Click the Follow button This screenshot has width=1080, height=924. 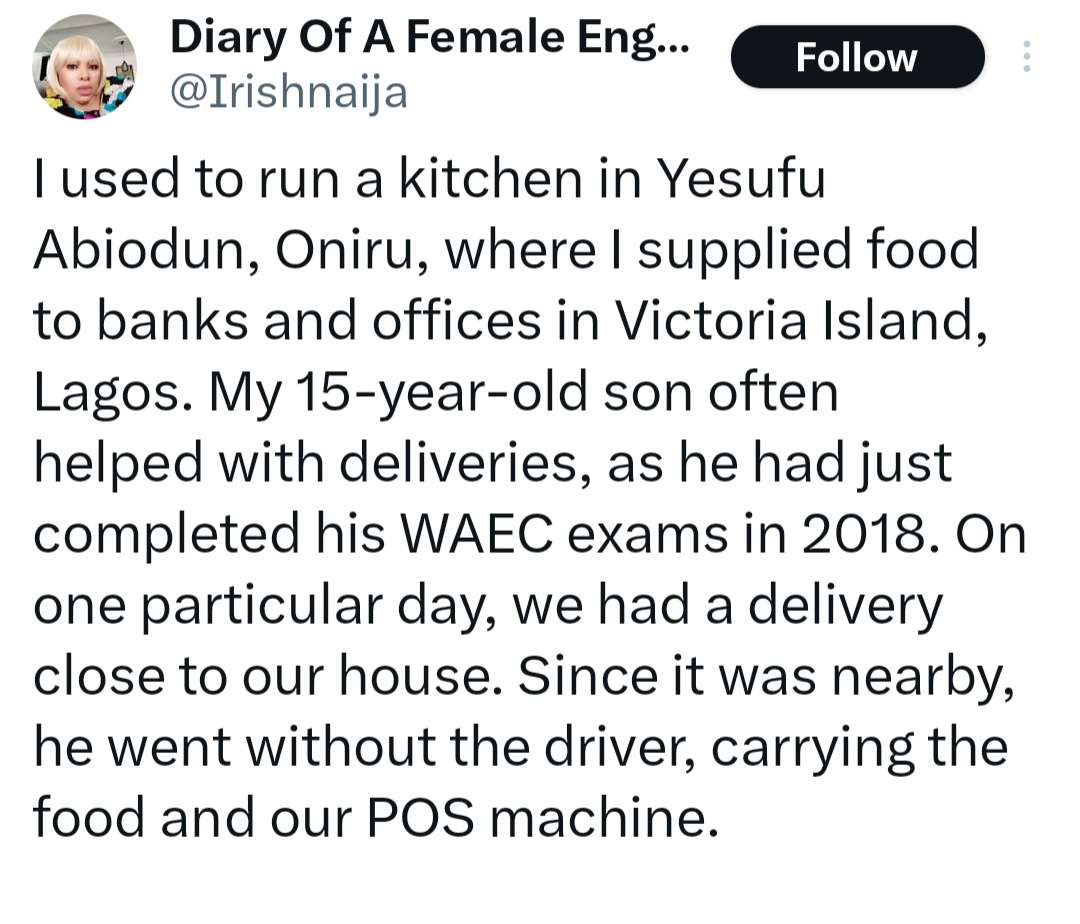[x=857, y=57]
